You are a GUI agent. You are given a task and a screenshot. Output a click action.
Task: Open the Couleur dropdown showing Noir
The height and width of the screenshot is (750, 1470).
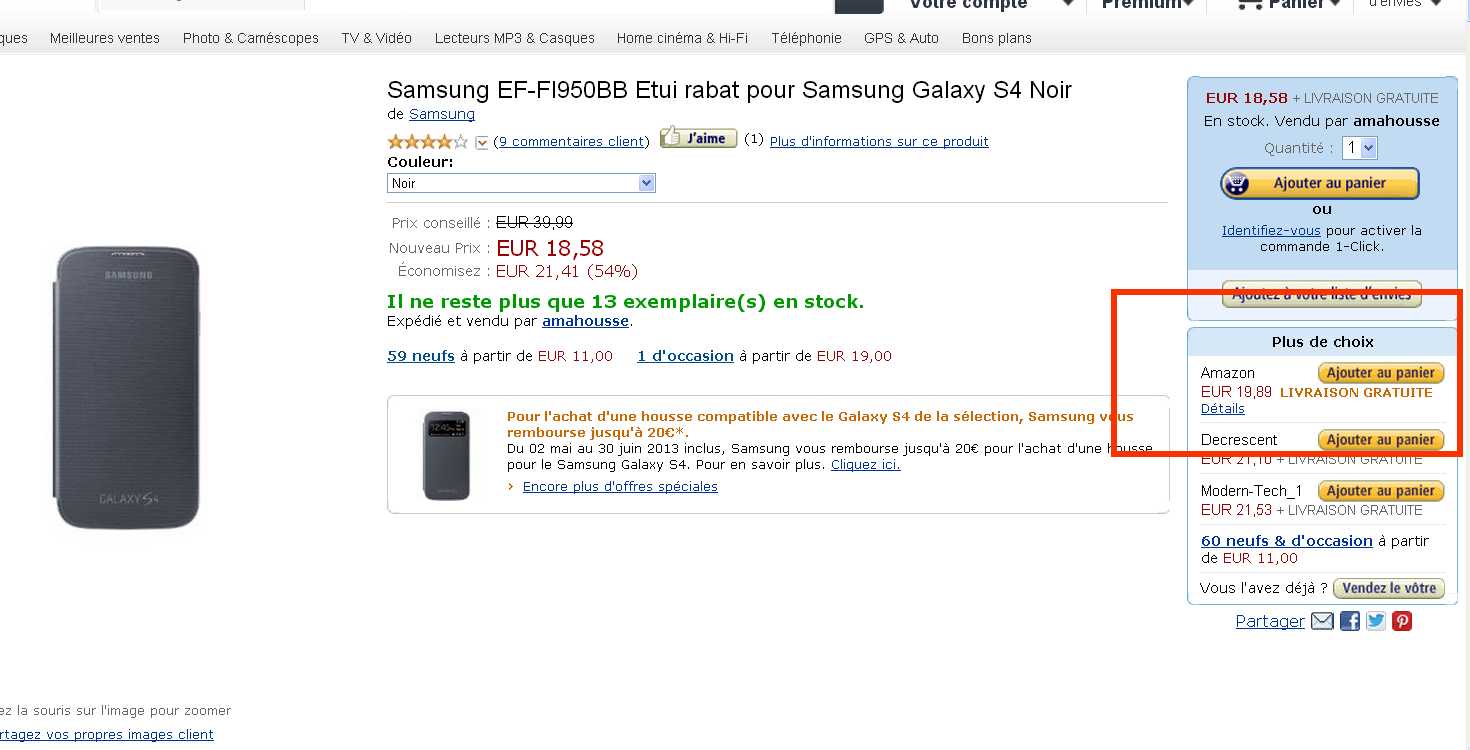click(x=521, y=183)
